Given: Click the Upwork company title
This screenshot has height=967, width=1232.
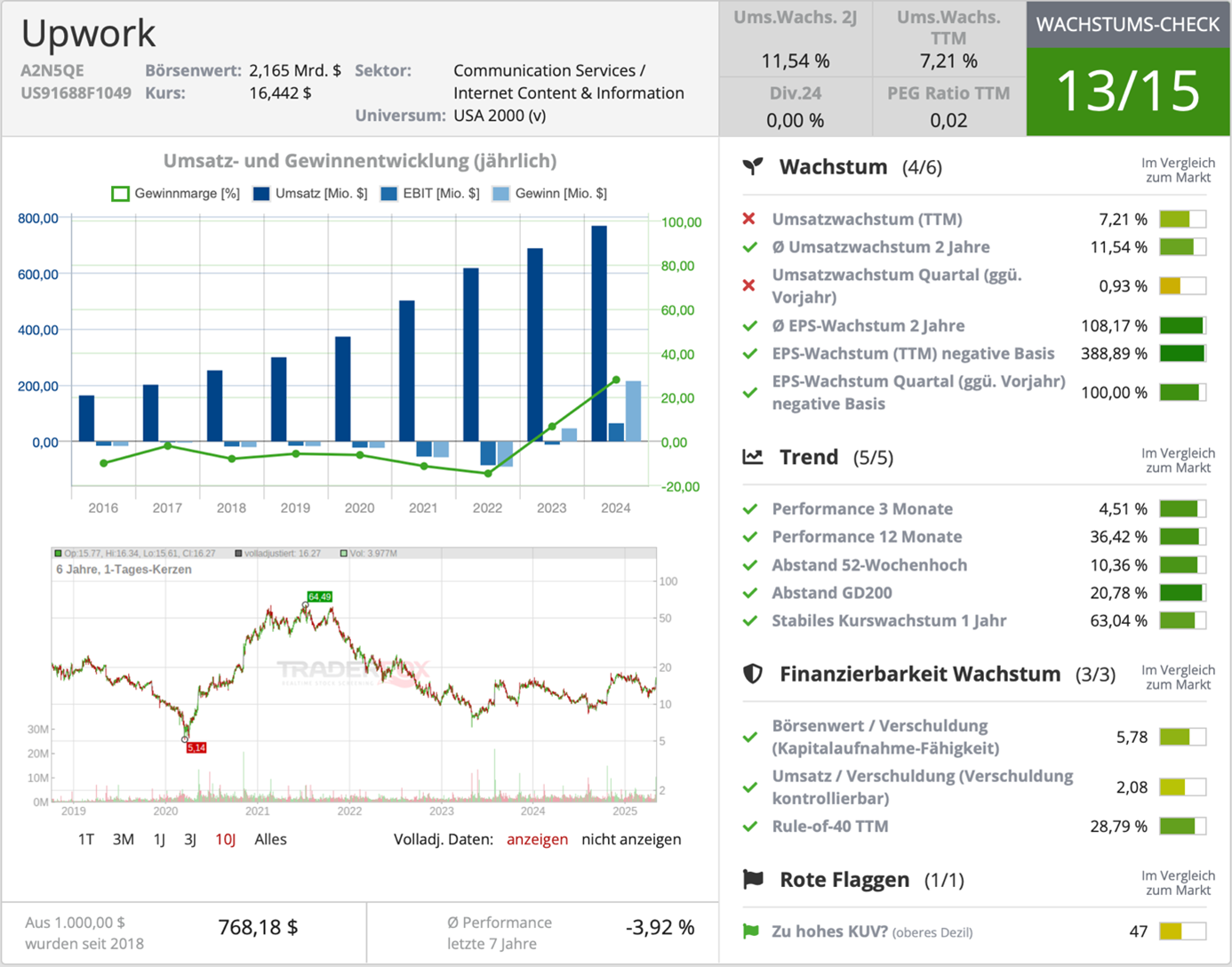Looking at the screenshot, I should (x=88, y=33).
